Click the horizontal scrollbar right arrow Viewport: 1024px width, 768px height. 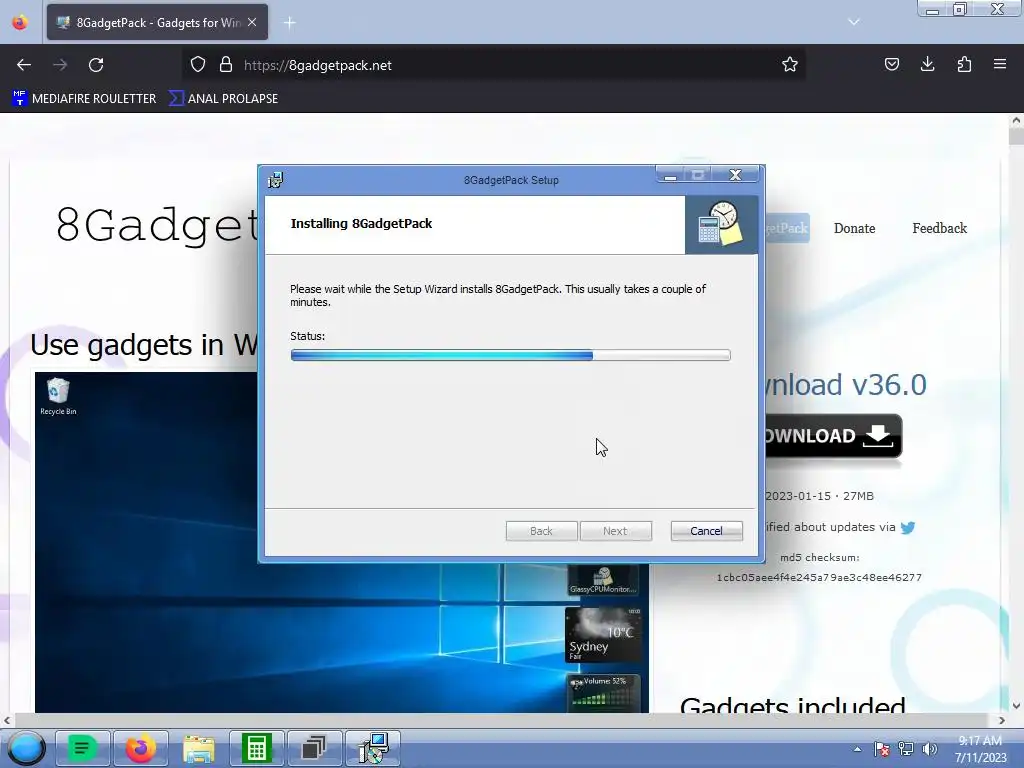pyautogui.click(x=1002, y=720)
